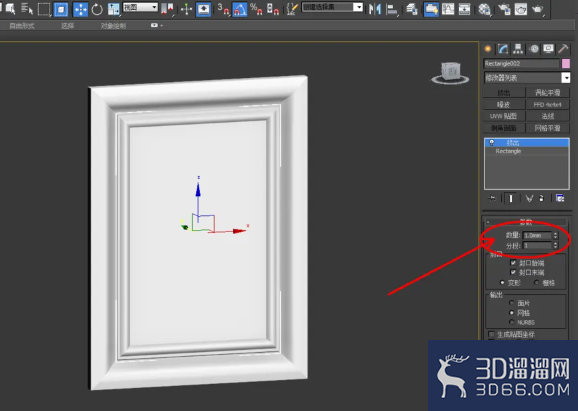Toggle Select and Manipulate tool

(x=187, y=9)
